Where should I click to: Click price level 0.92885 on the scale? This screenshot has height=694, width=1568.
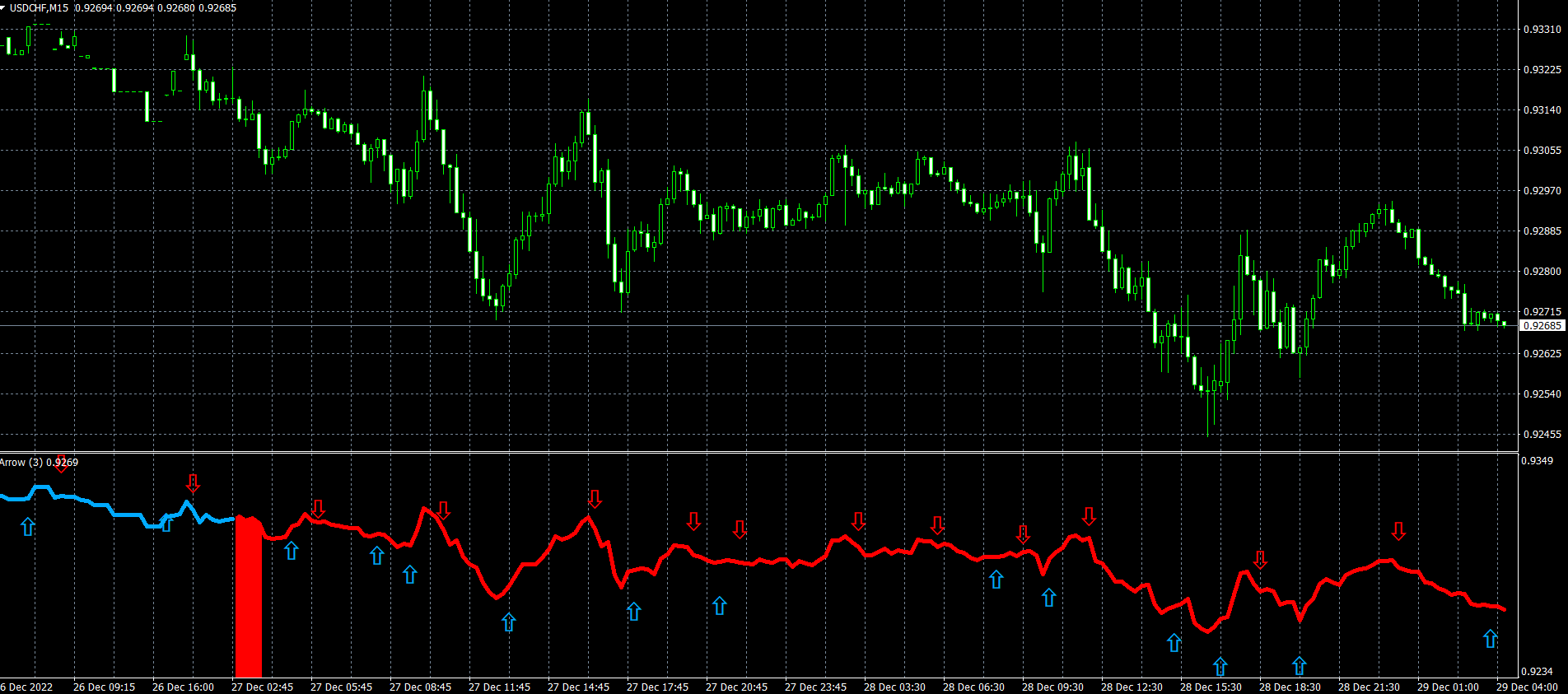[1542, 231]
